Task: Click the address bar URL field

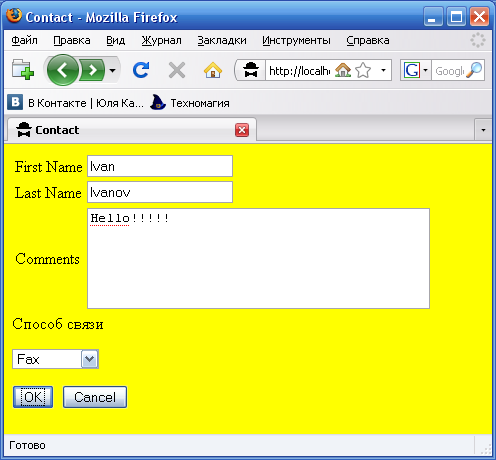Action: (x=299, y=70)
